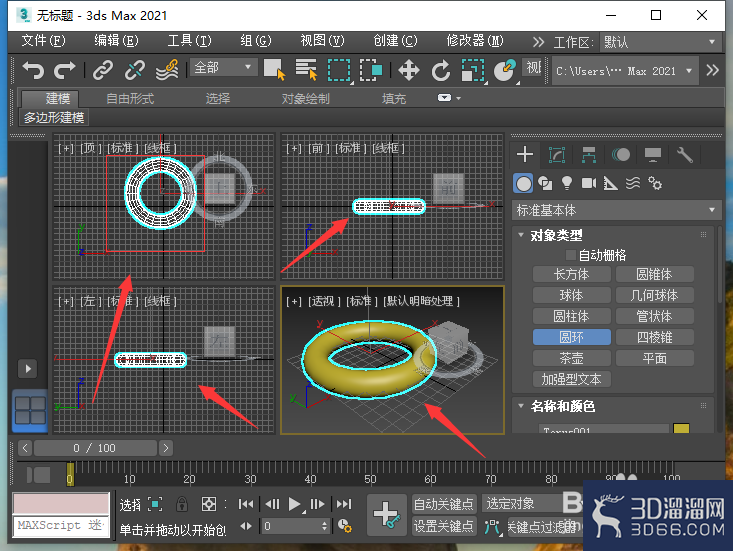Screen dimensions: 733x551
Task: Open the 文件(F) menu
Action: pos(43,41)
